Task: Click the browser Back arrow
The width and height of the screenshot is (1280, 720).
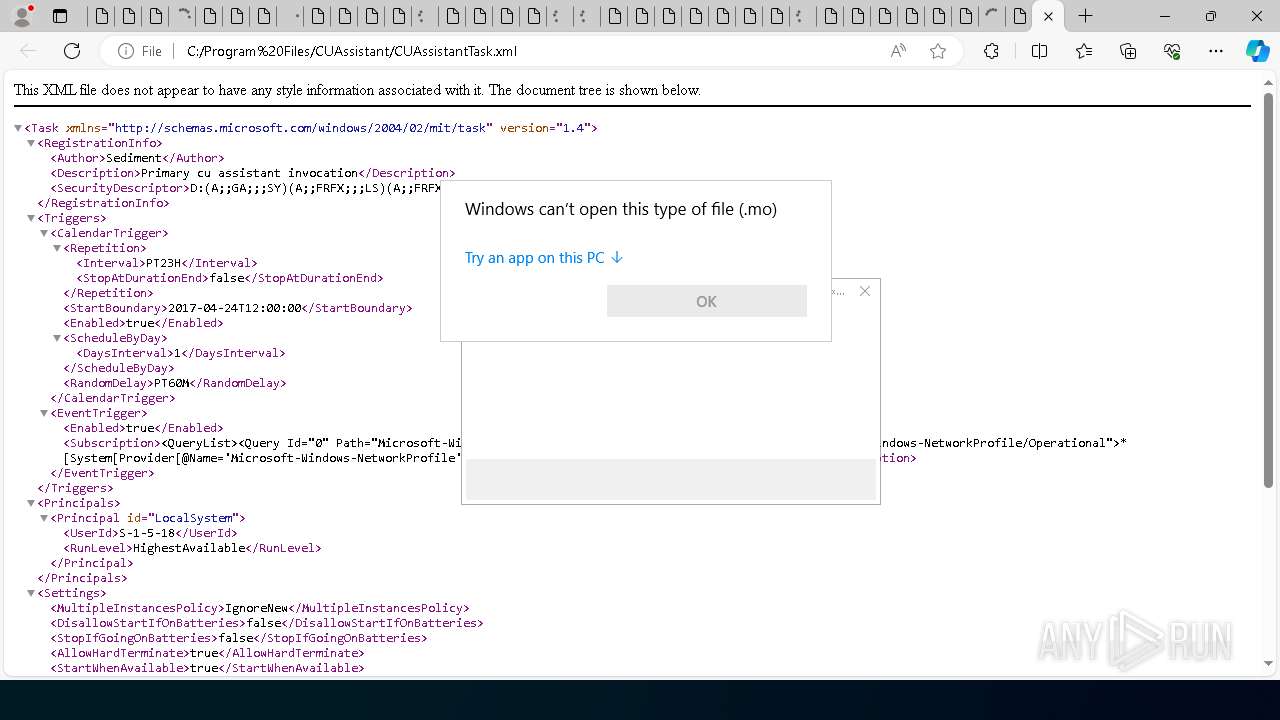Action: tap(28, 51)
